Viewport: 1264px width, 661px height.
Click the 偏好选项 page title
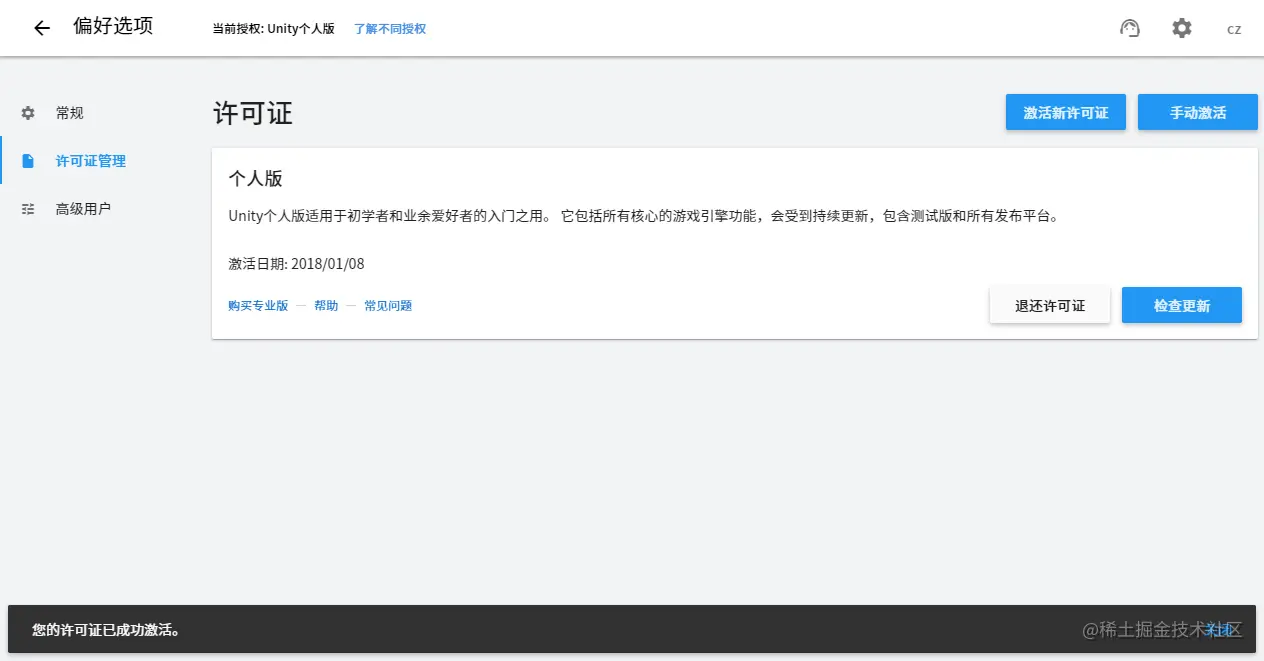pyautogui.click(x=113, y=26)
